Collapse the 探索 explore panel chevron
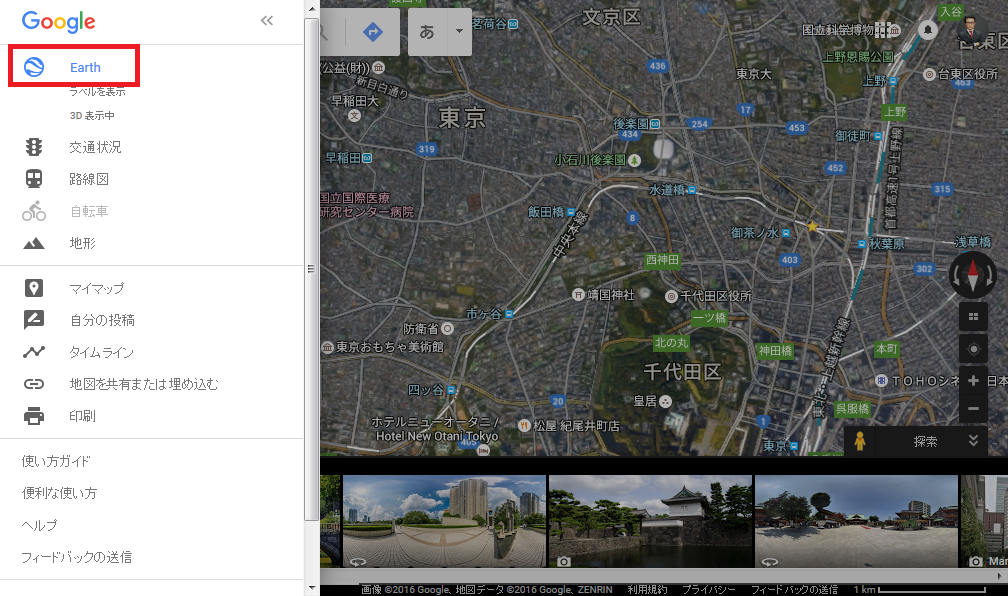Screen dimensions: 1008x596 [973, 440]
